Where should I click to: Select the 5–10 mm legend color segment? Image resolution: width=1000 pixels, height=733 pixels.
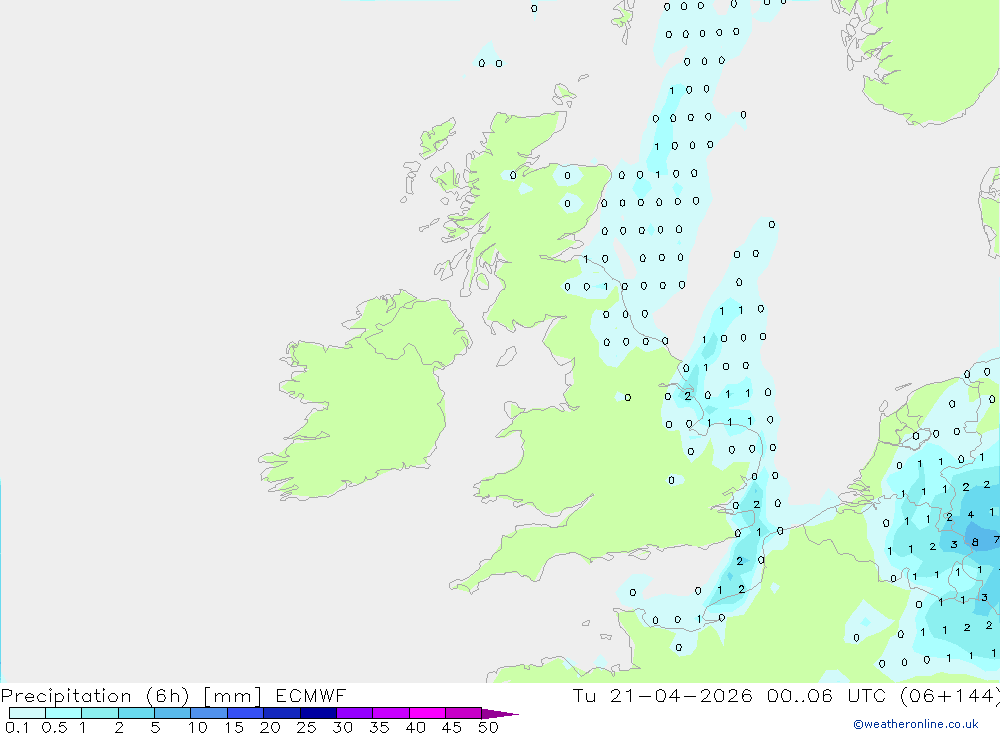[173, 713]
